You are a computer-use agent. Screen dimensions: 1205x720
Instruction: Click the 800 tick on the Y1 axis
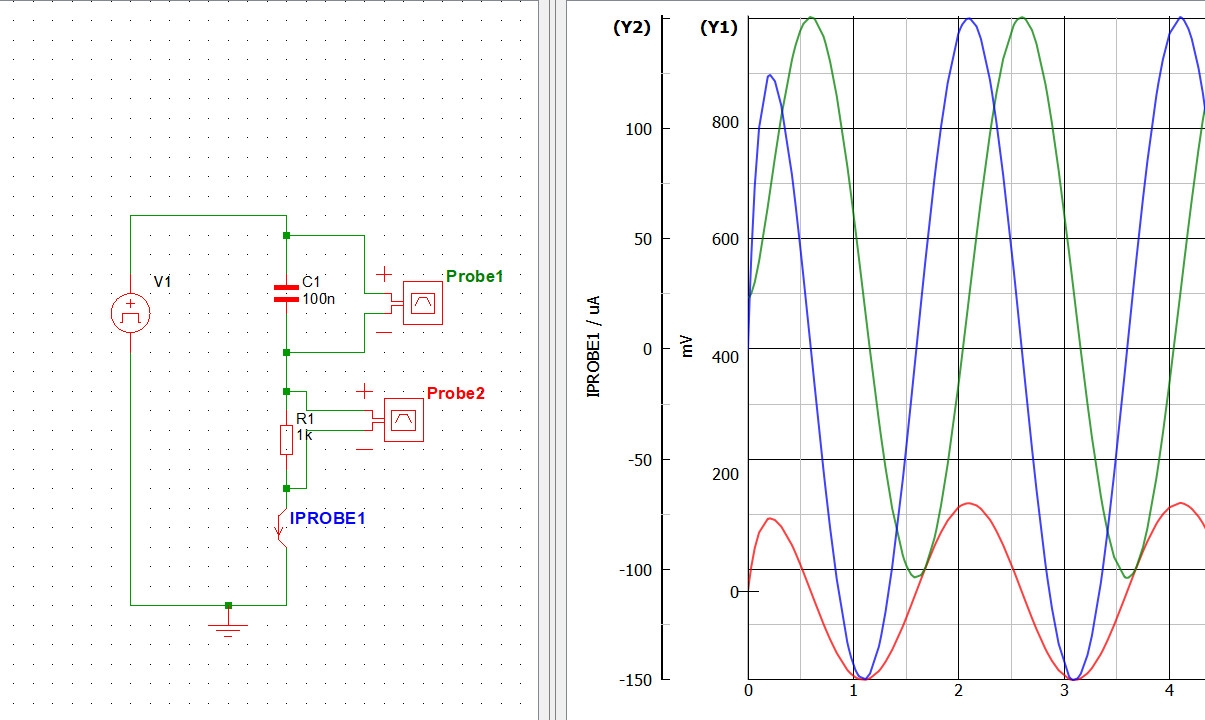725,123
